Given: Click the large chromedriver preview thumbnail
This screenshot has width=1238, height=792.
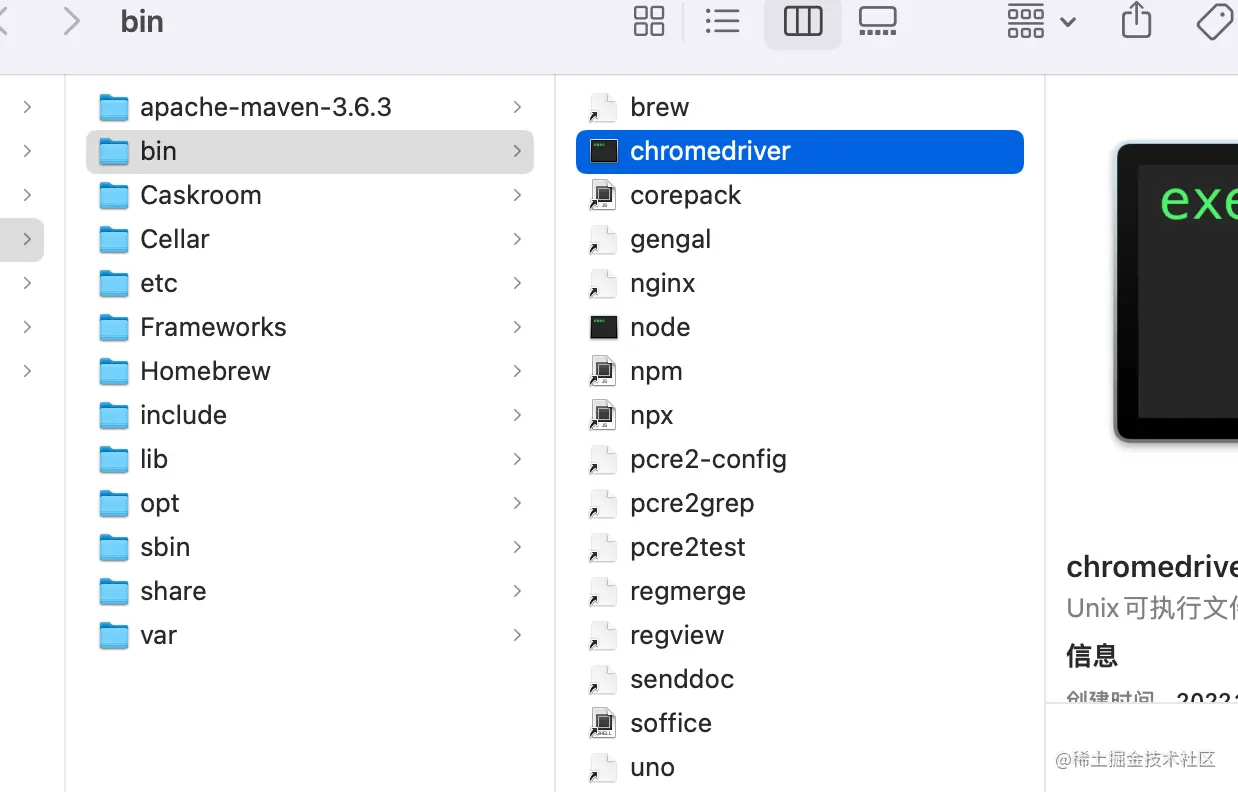Looking at the screenshot, I should point(1176,292).
